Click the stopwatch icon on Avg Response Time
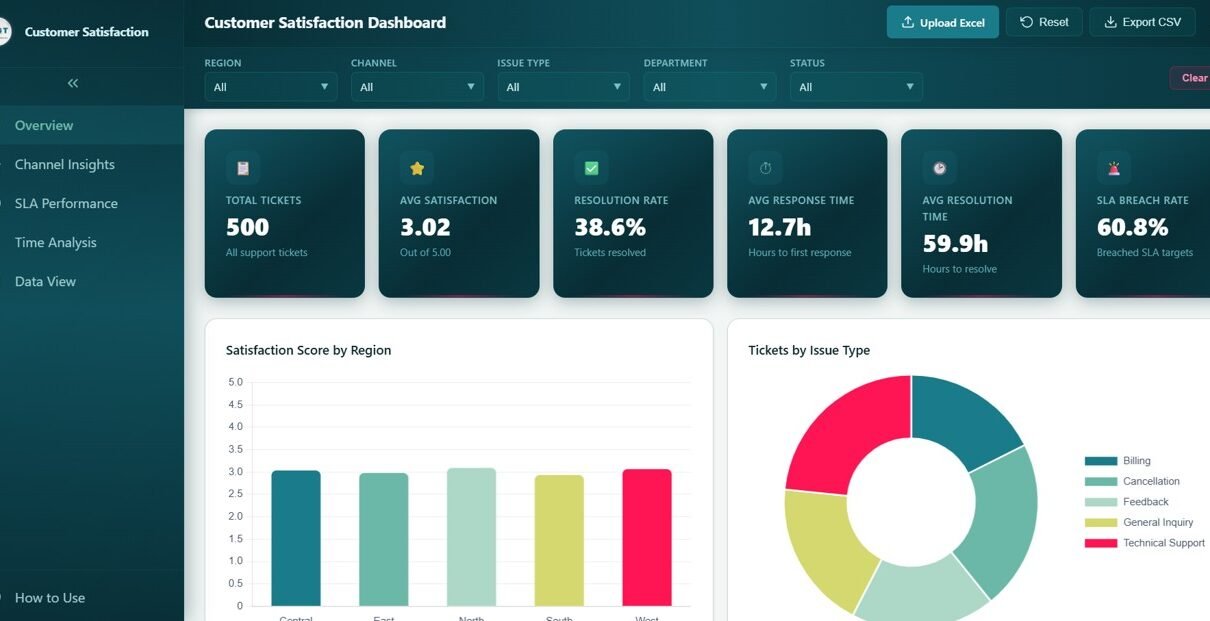The height and width of the screenshot is (621, 1210). 765,168
